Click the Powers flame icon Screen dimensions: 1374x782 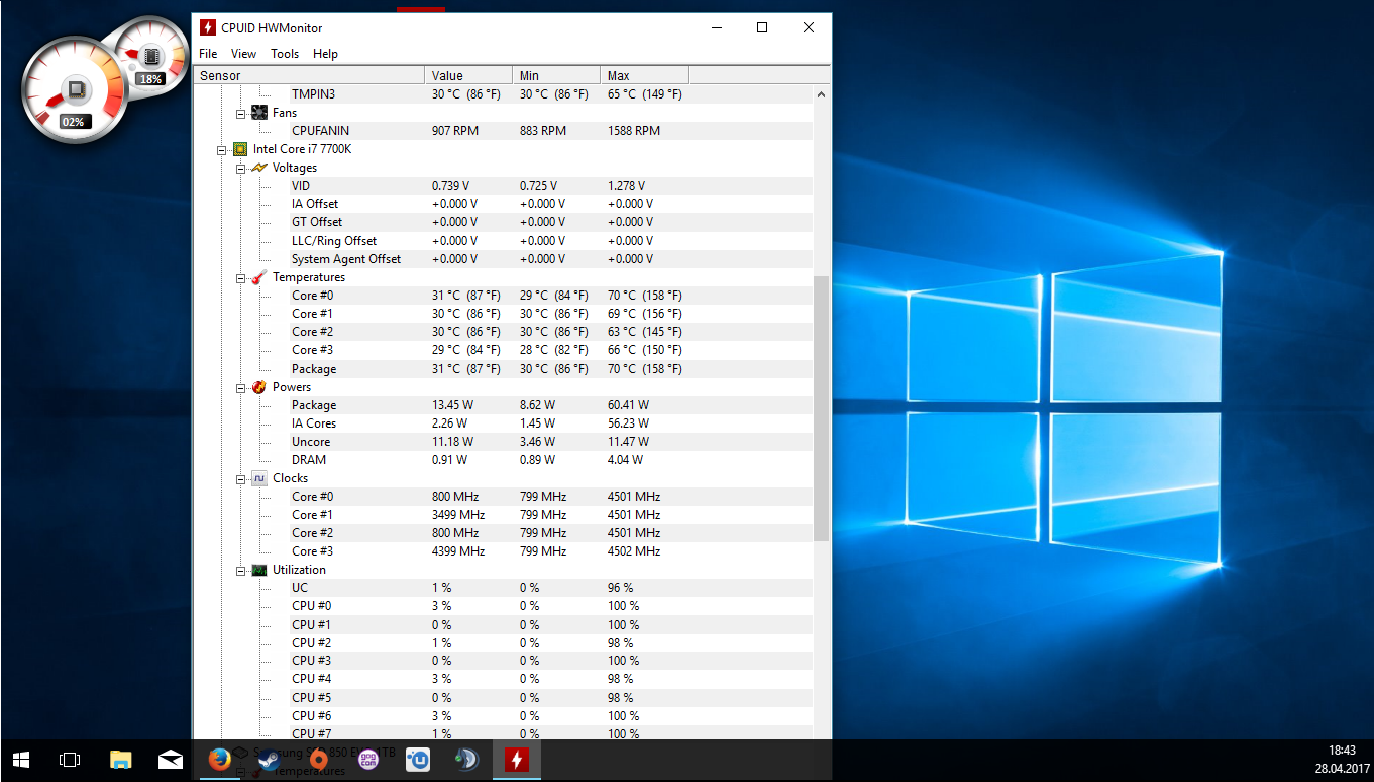[259, 386]
